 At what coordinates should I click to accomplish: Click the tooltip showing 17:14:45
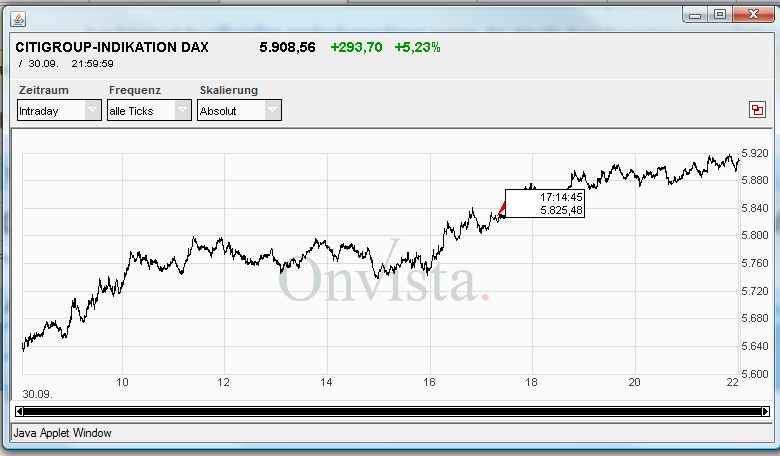(545, 203)
